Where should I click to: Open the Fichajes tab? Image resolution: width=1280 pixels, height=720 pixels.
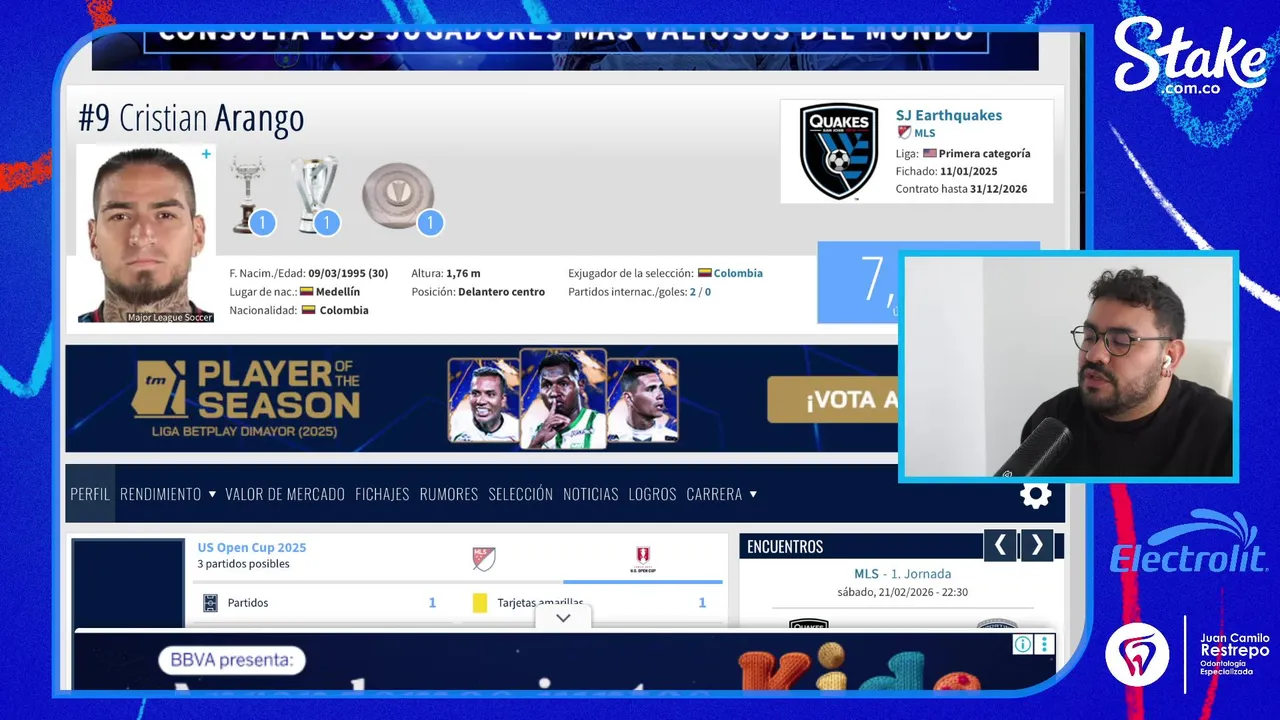(x=382, y=494)
